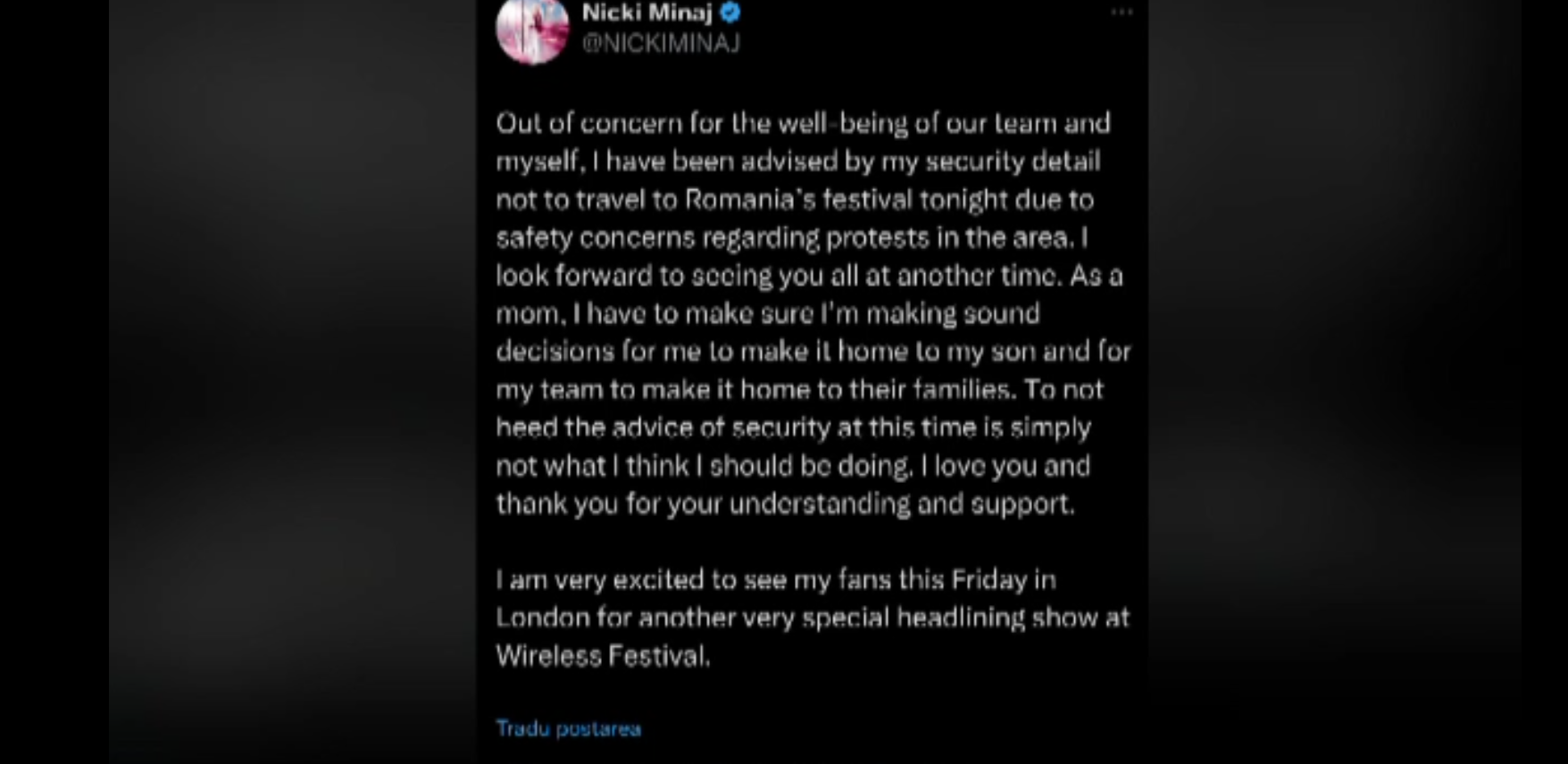Click the word "families" in the tweet
1568x764 pixels.
pyautogui.click(x=961, y=389)
